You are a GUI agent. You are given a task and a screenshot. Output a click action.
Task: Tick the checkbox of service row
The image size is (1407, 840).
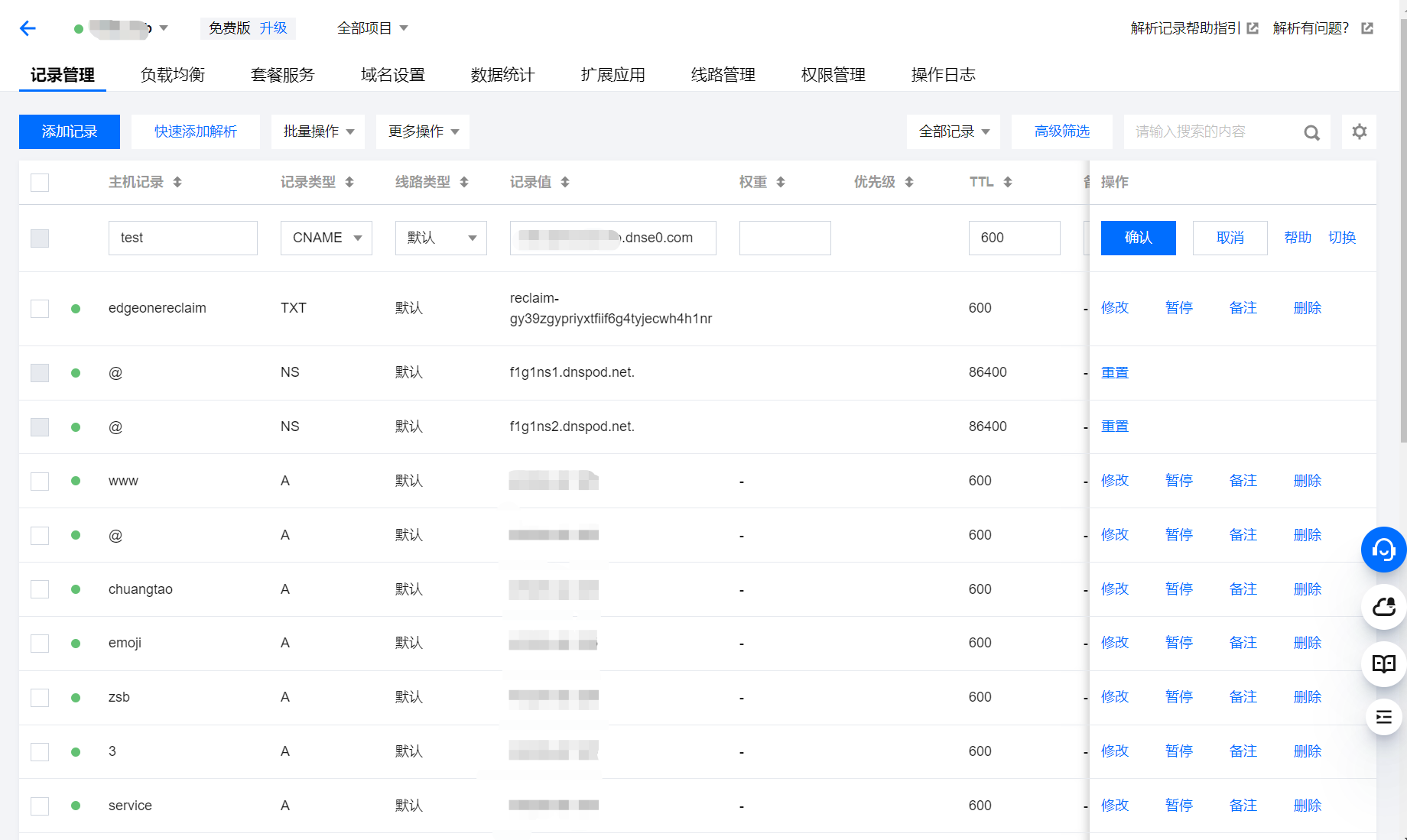(40, 806)
